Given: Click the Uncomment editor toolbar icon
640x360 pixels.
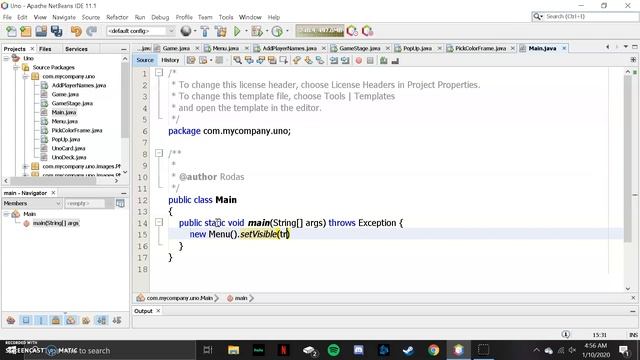Looking at the screenshot, I should (x=395, y=60).
